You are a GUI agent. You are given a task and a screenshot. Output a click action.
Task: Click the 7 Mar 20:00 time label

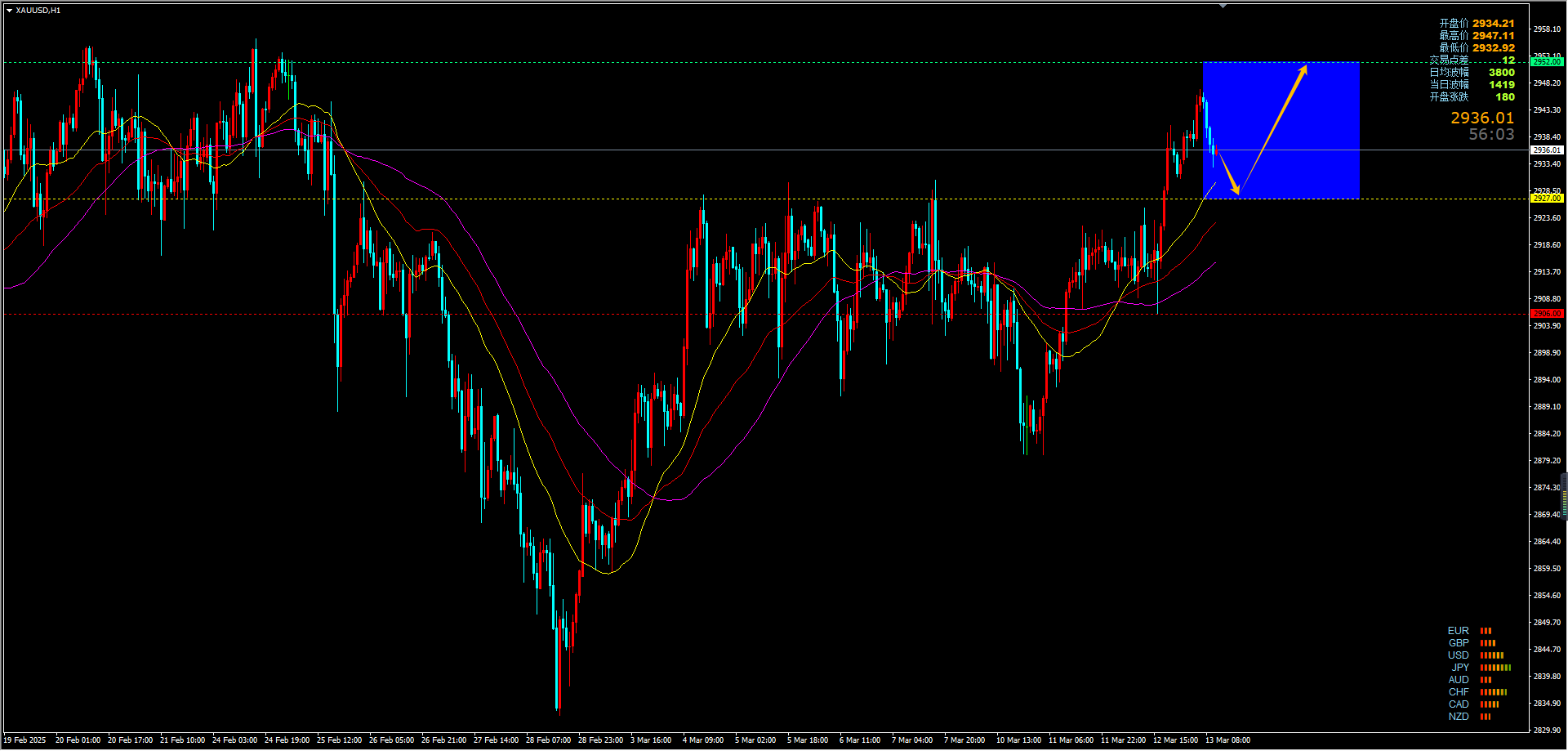(x=964, y=740)
